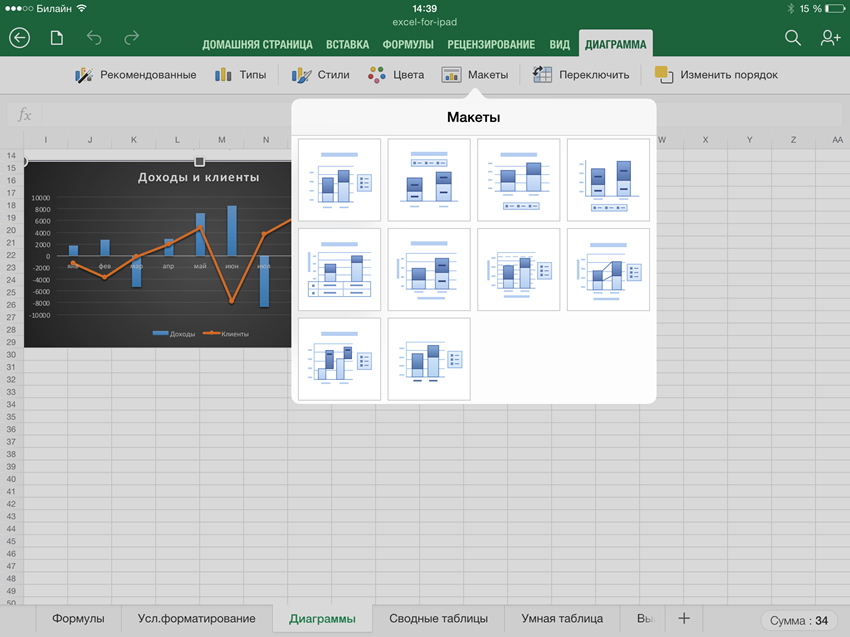Choose layout without title, bottom legend
The height and width of the screenshot is (637, 850).
click(x=608, y=179)
